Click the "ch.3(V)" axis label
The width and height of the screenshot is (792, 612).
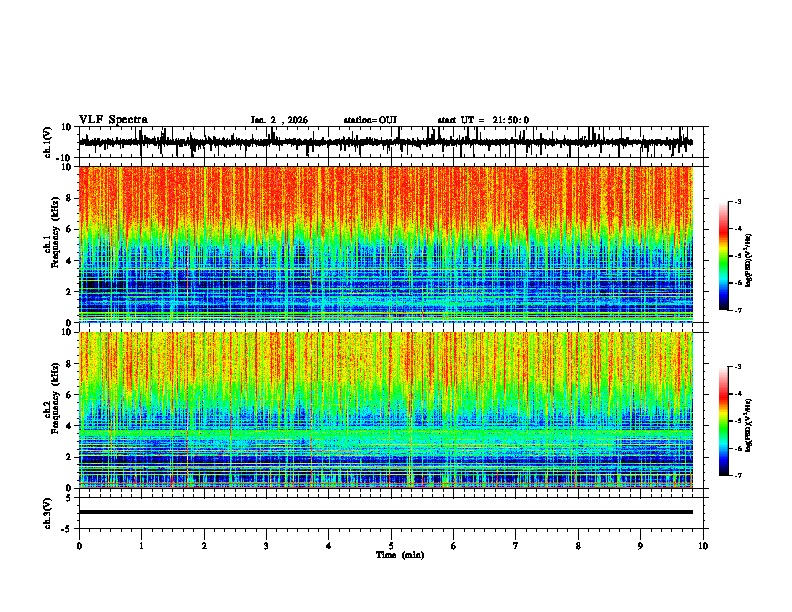point(48,513)
